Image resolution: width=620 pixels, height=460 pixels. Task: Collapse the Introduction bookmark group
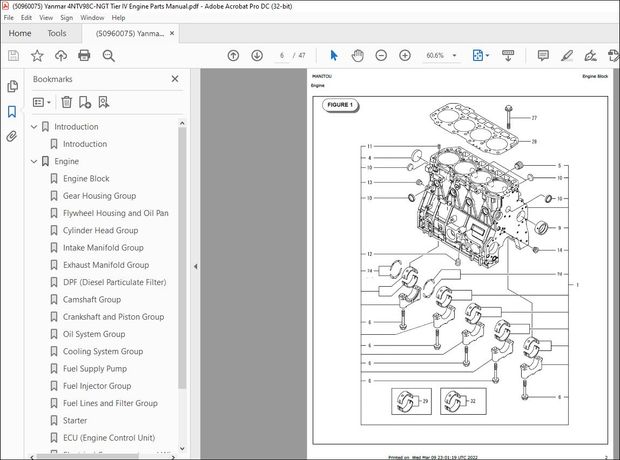tap(34, 127)
